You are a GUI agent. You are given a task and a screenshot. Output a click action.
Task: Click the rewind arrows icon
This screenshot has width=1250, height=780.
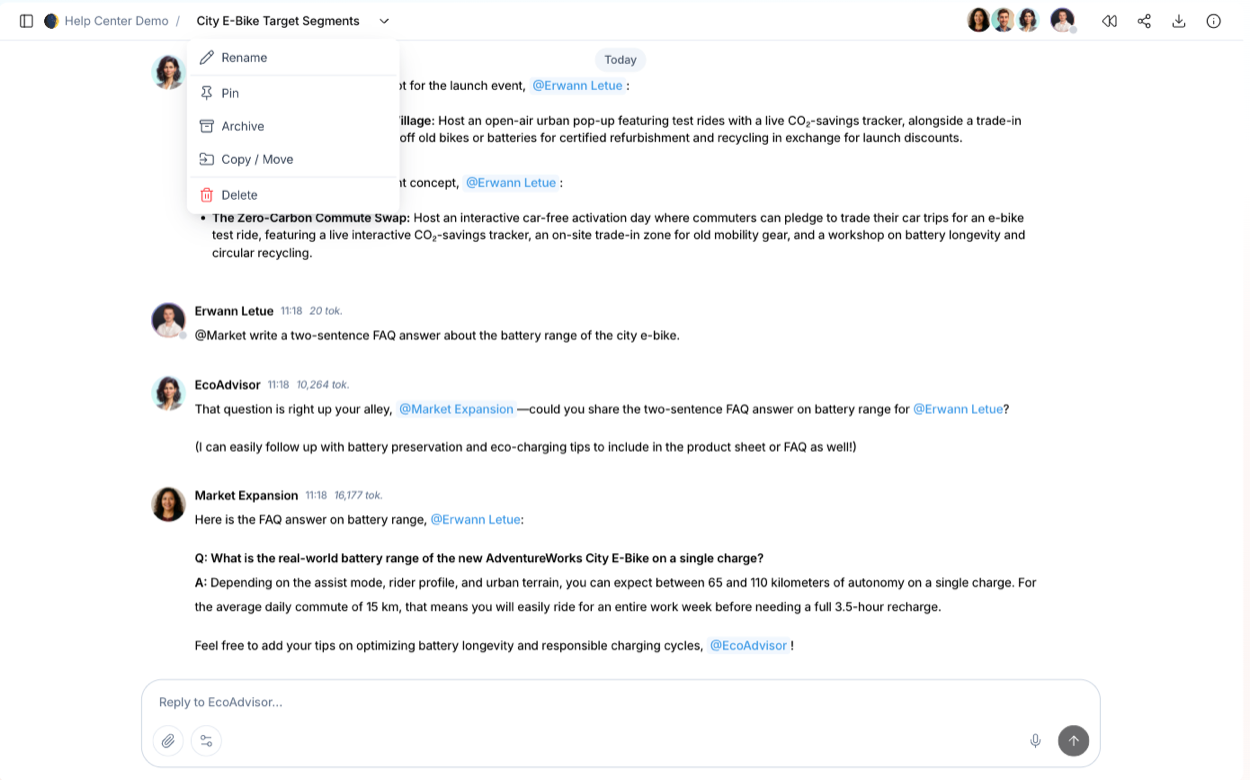click(1109, 21)
